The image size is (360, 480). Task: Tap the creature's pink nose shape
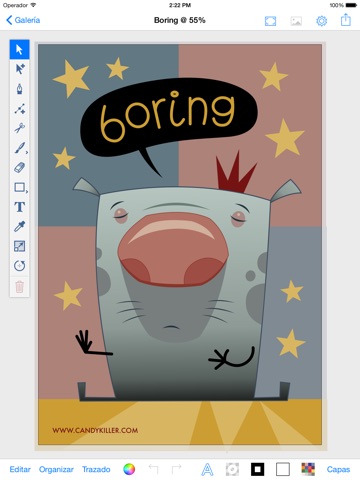tap(173, 249)
